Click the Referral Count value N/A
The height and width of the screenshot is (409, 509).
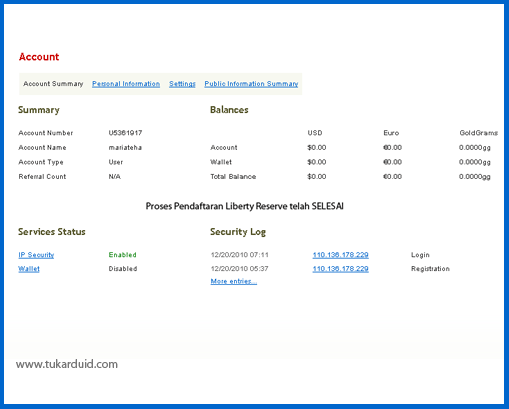click(x=114, y=176)
